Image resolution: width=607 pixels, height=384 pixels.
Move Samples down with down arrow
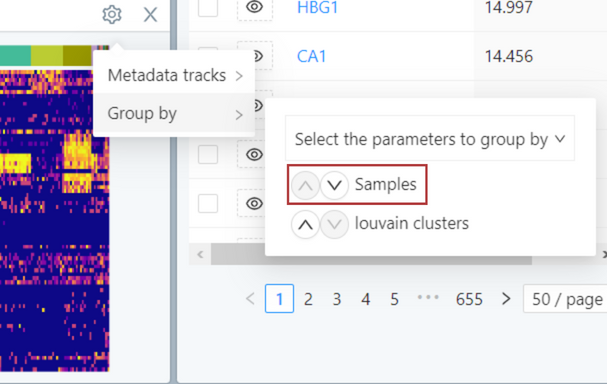[334, 185]
